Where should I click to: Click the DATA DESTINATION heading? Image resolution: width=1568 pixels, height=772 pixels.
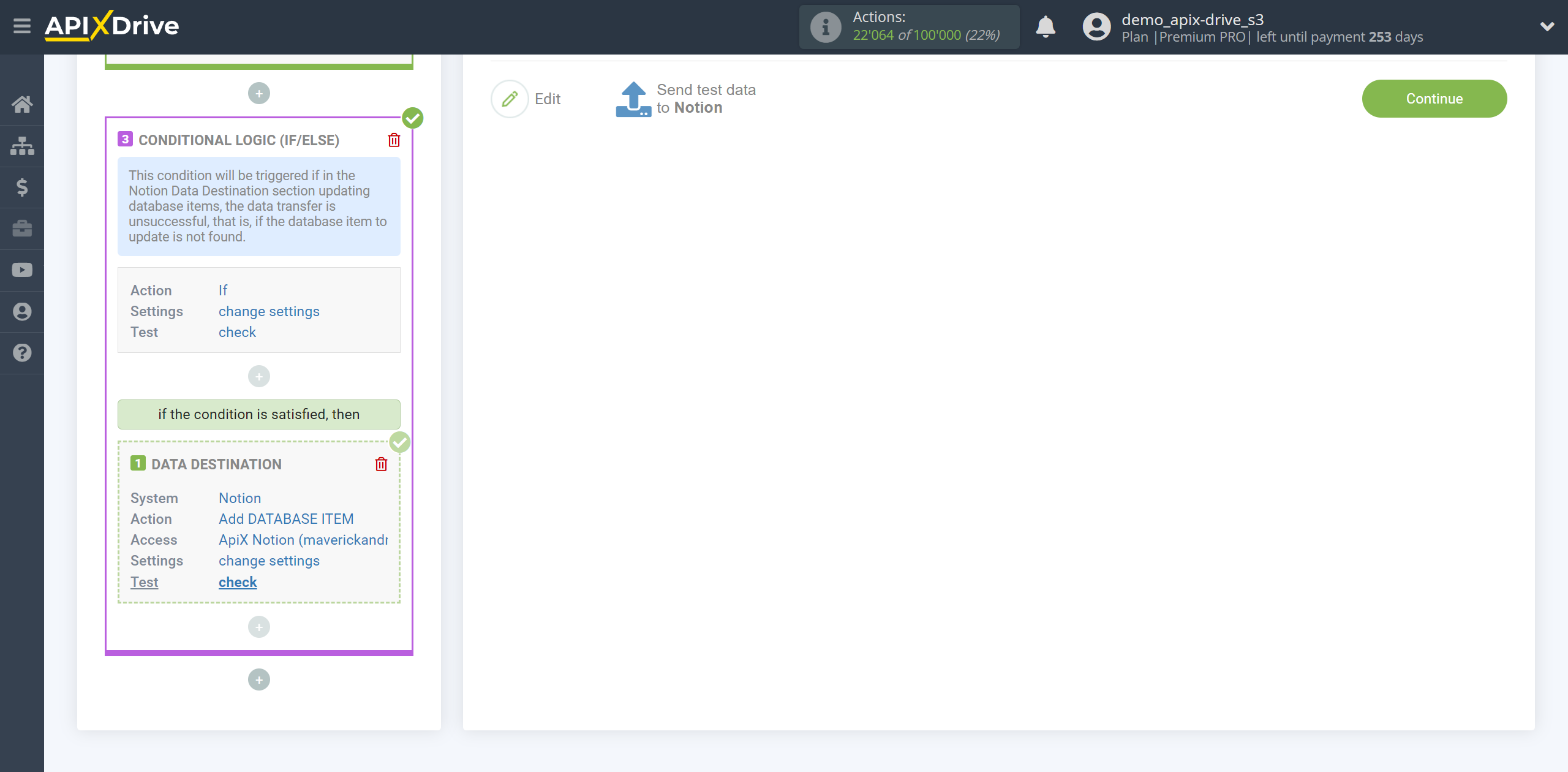pyautogui.click(x=217, y=464)
